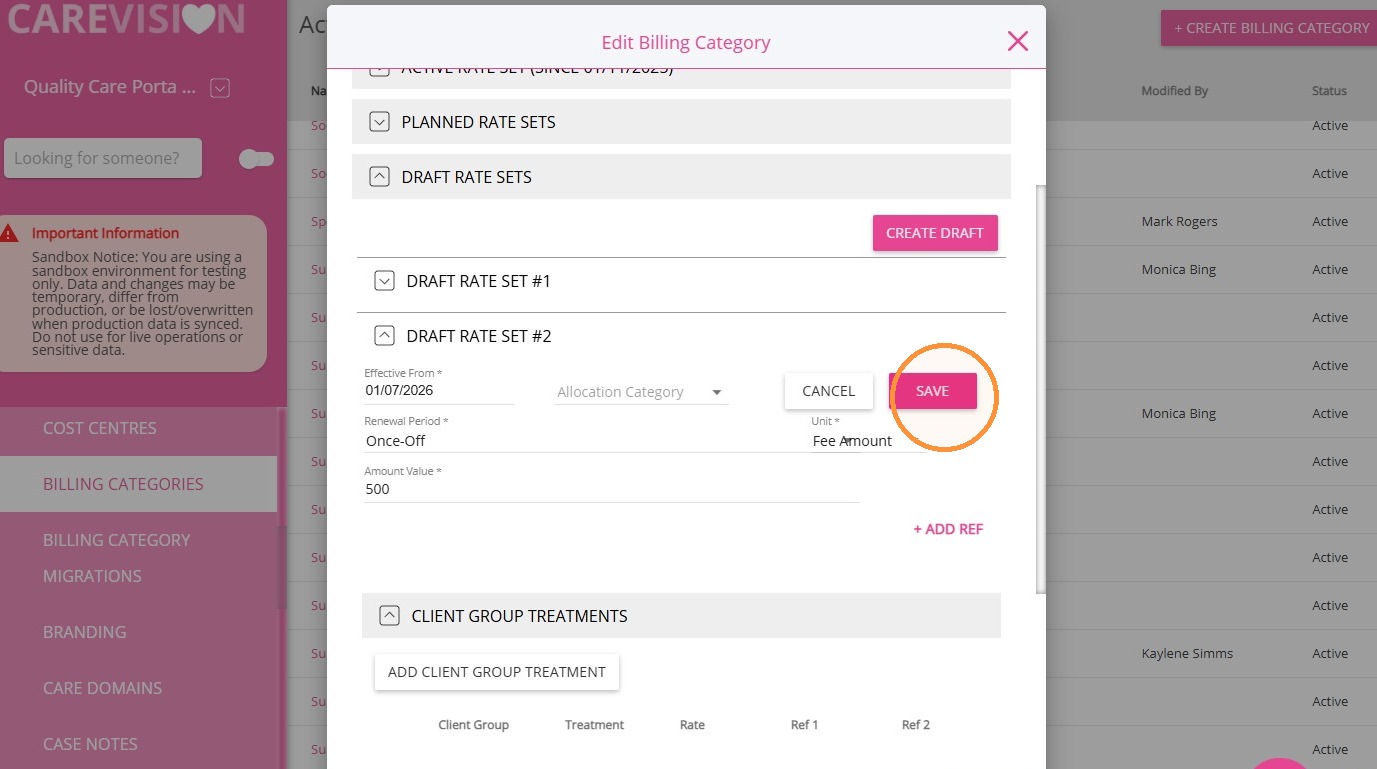
Task: Collapse the Draft Rate Sets section
Action: (379, 177)
